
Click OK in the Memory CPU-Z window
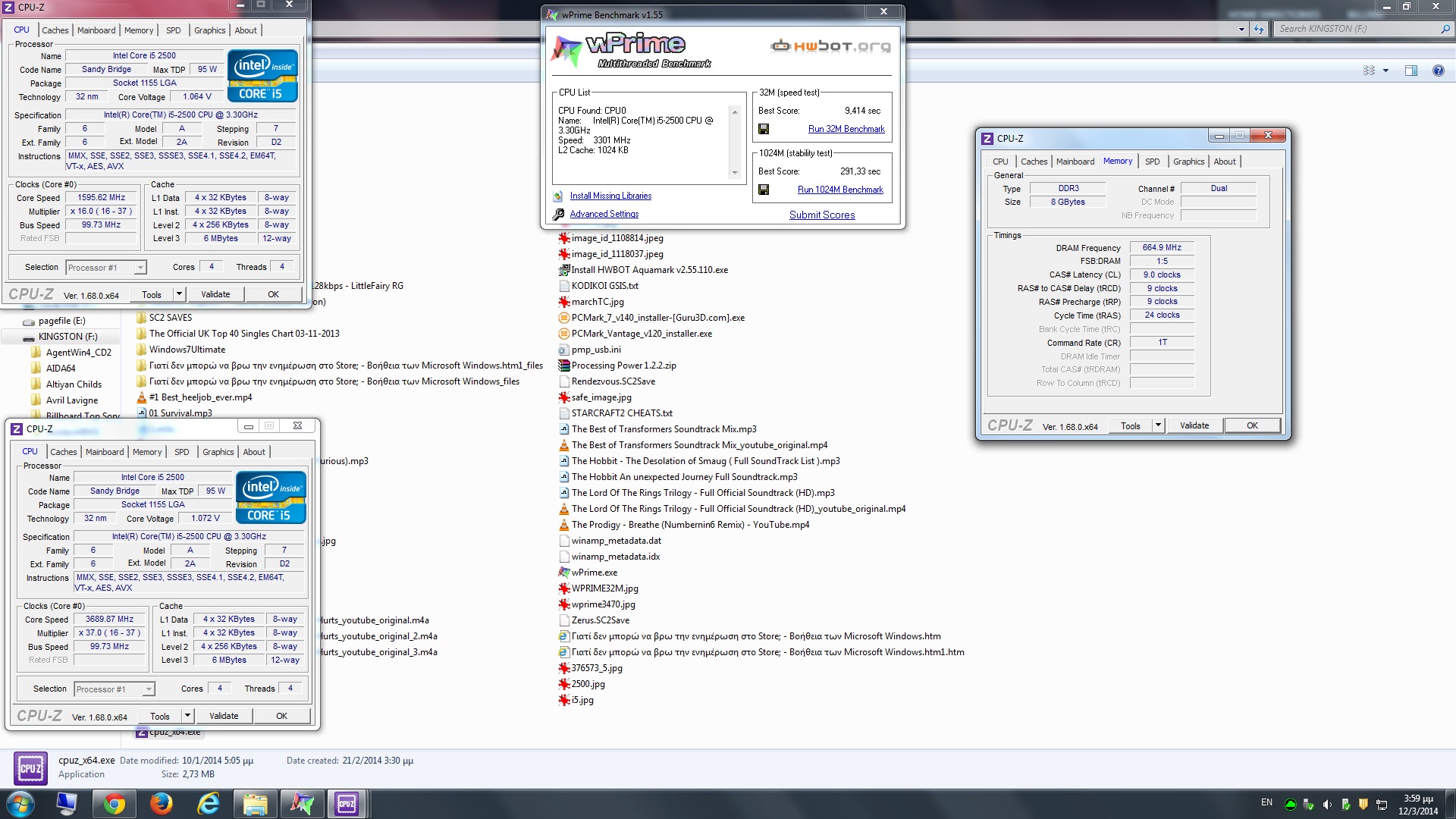[x=1252, y=425]
